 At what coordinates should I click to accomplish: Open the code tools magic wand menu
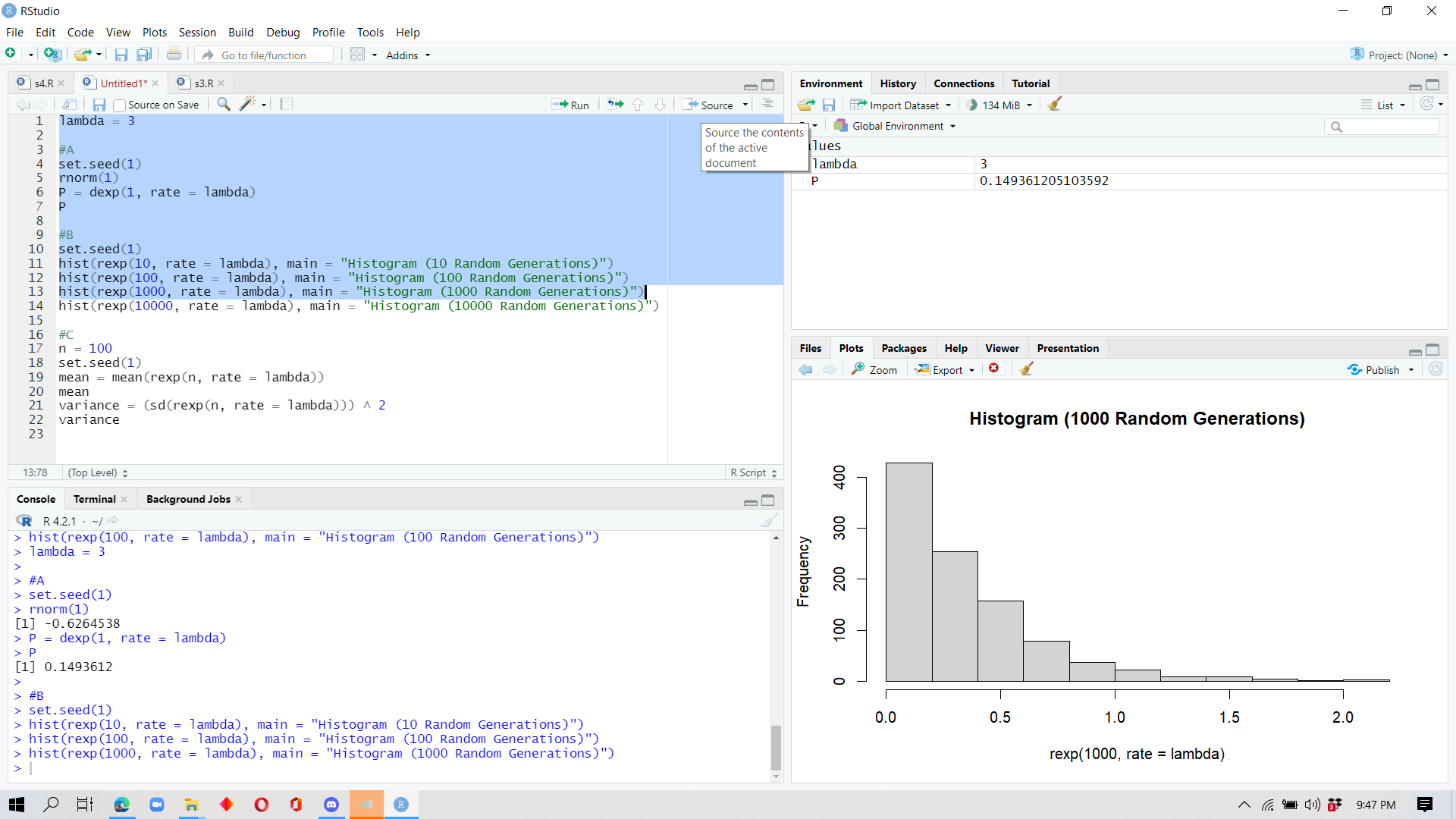point(246,104)
